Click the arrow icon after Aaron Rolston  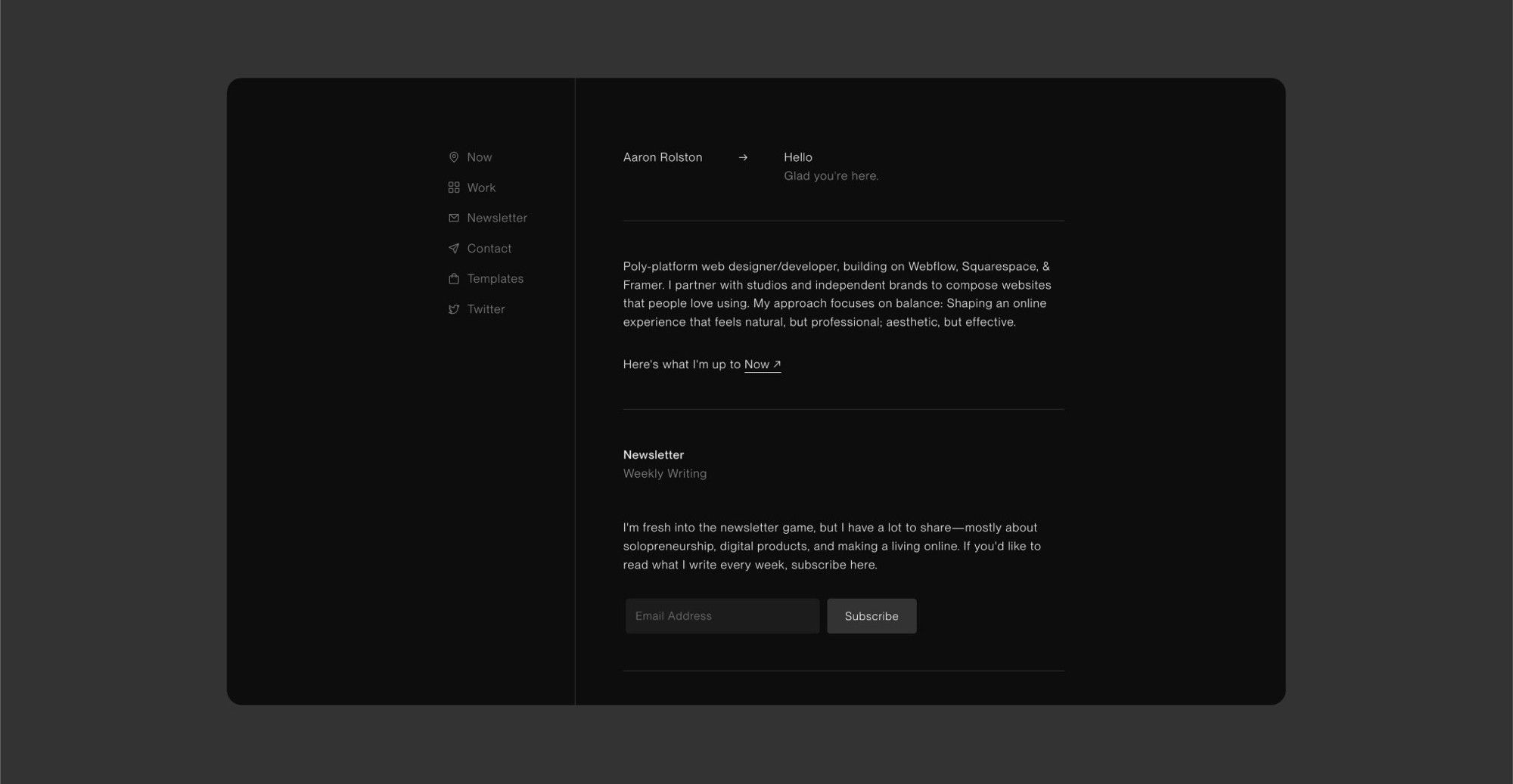[x=744, y=157]
